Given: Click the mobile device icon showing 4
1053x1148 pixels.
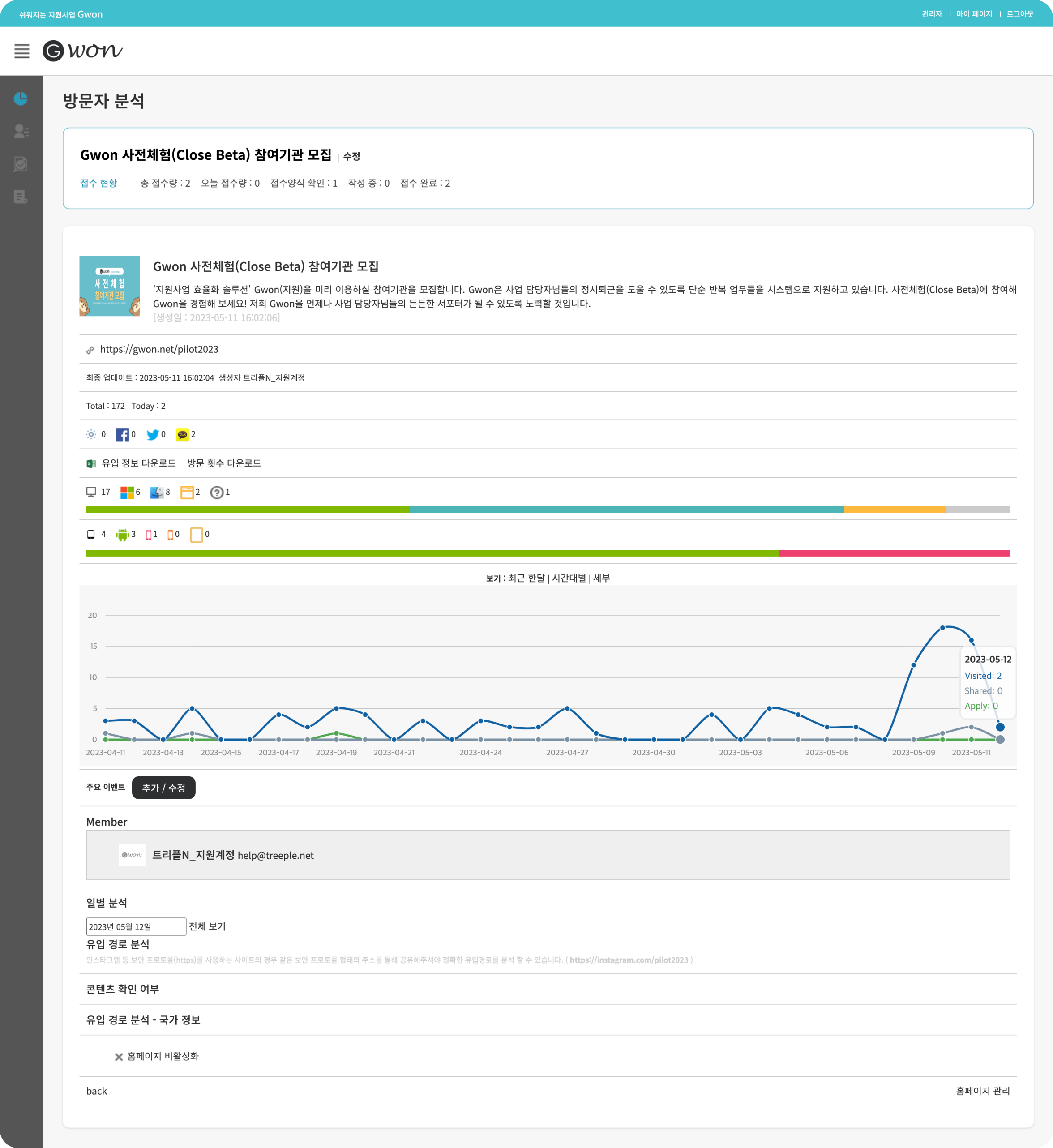Looking at the screenshot, I should tap(90, 535).
